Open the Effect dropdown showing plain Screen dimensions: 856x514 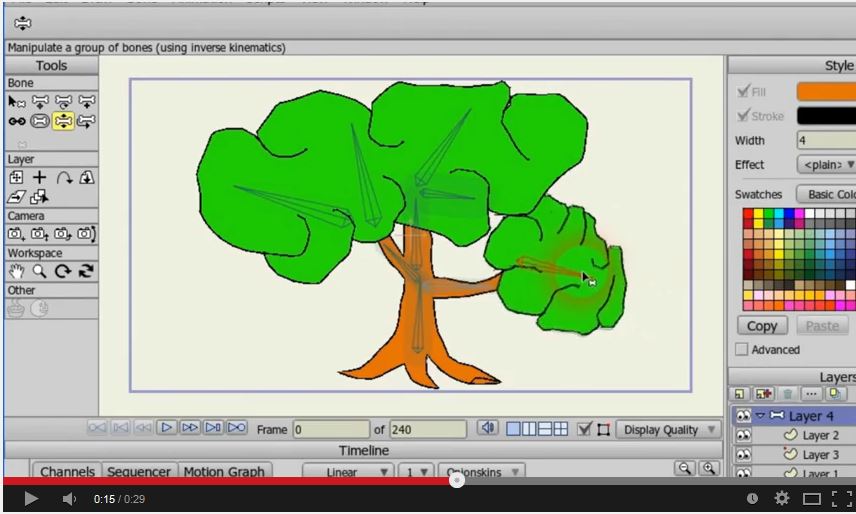827,164
